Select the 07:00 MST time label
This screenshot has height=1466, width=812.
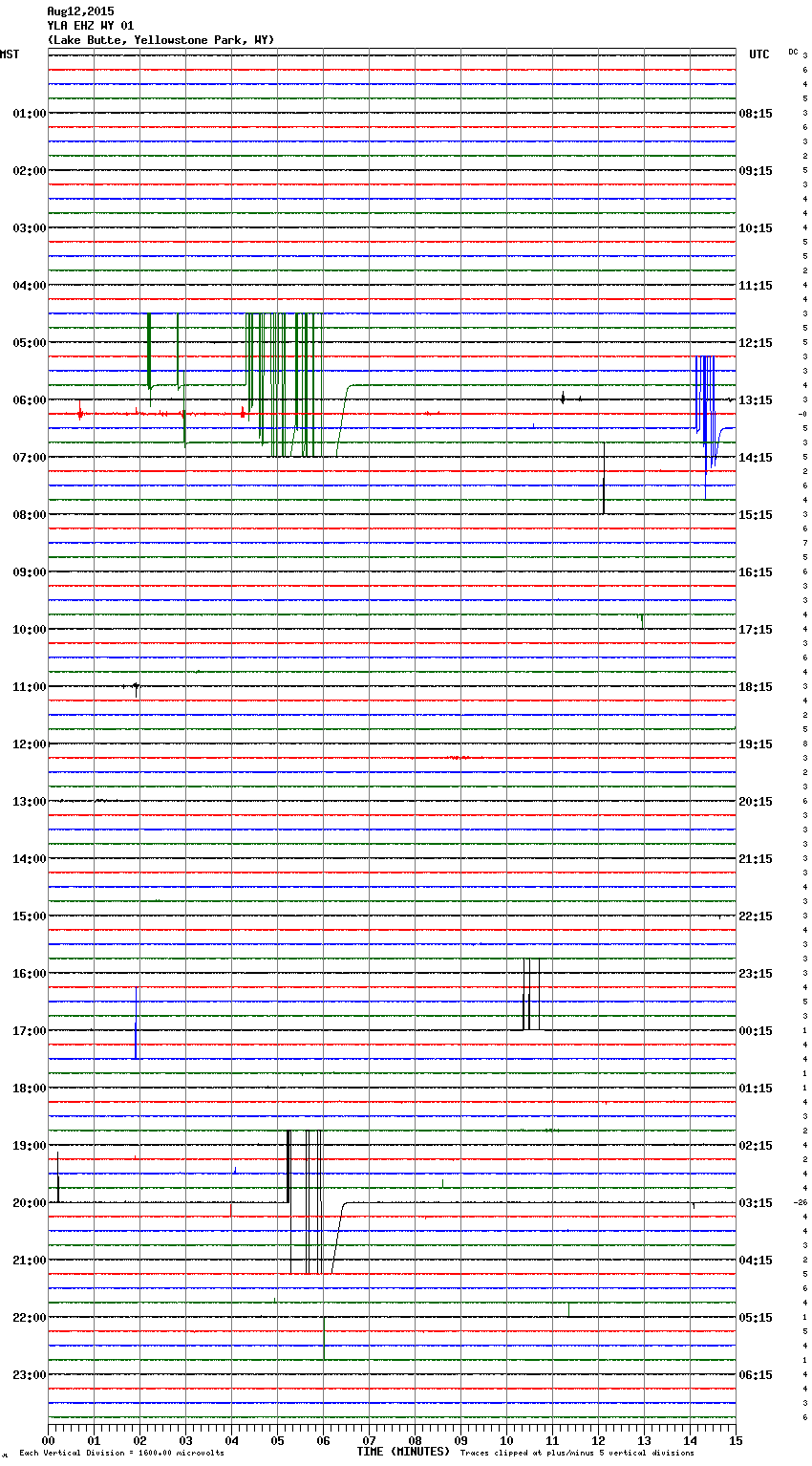(x=30, y=458)
